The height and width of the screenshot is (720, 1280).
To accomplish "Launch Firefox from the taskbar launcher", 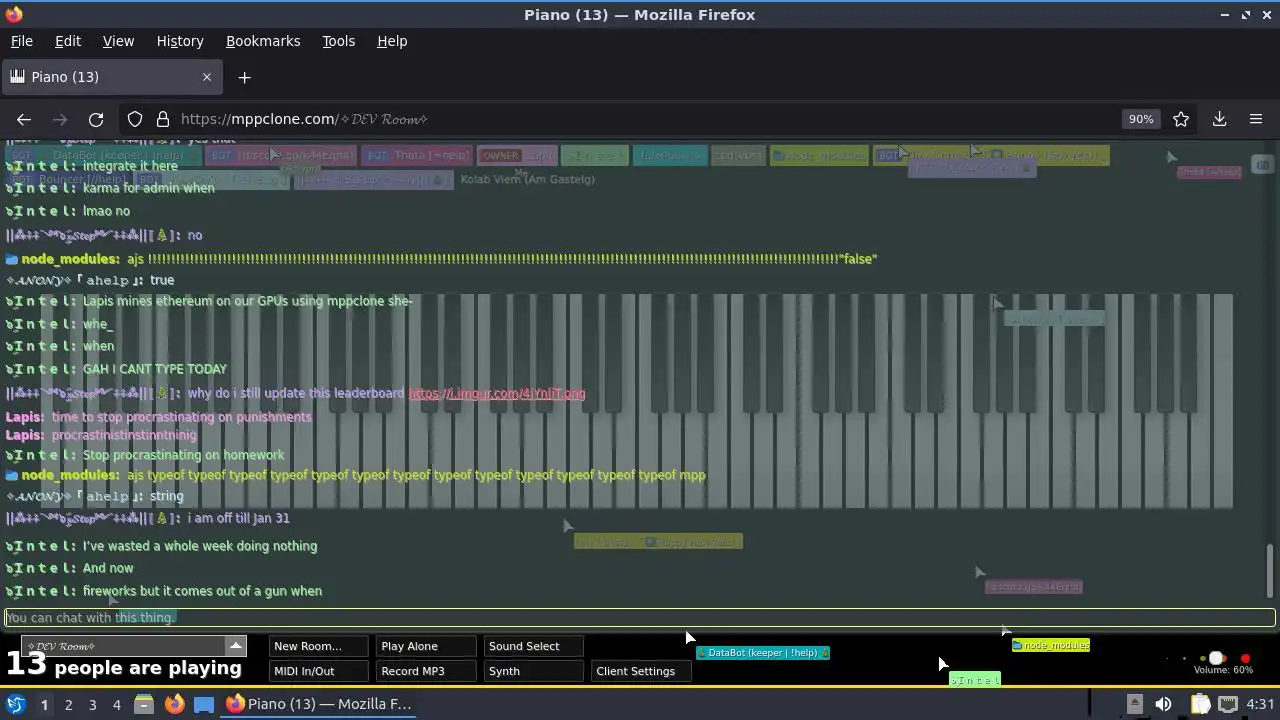I will [174, 704].
